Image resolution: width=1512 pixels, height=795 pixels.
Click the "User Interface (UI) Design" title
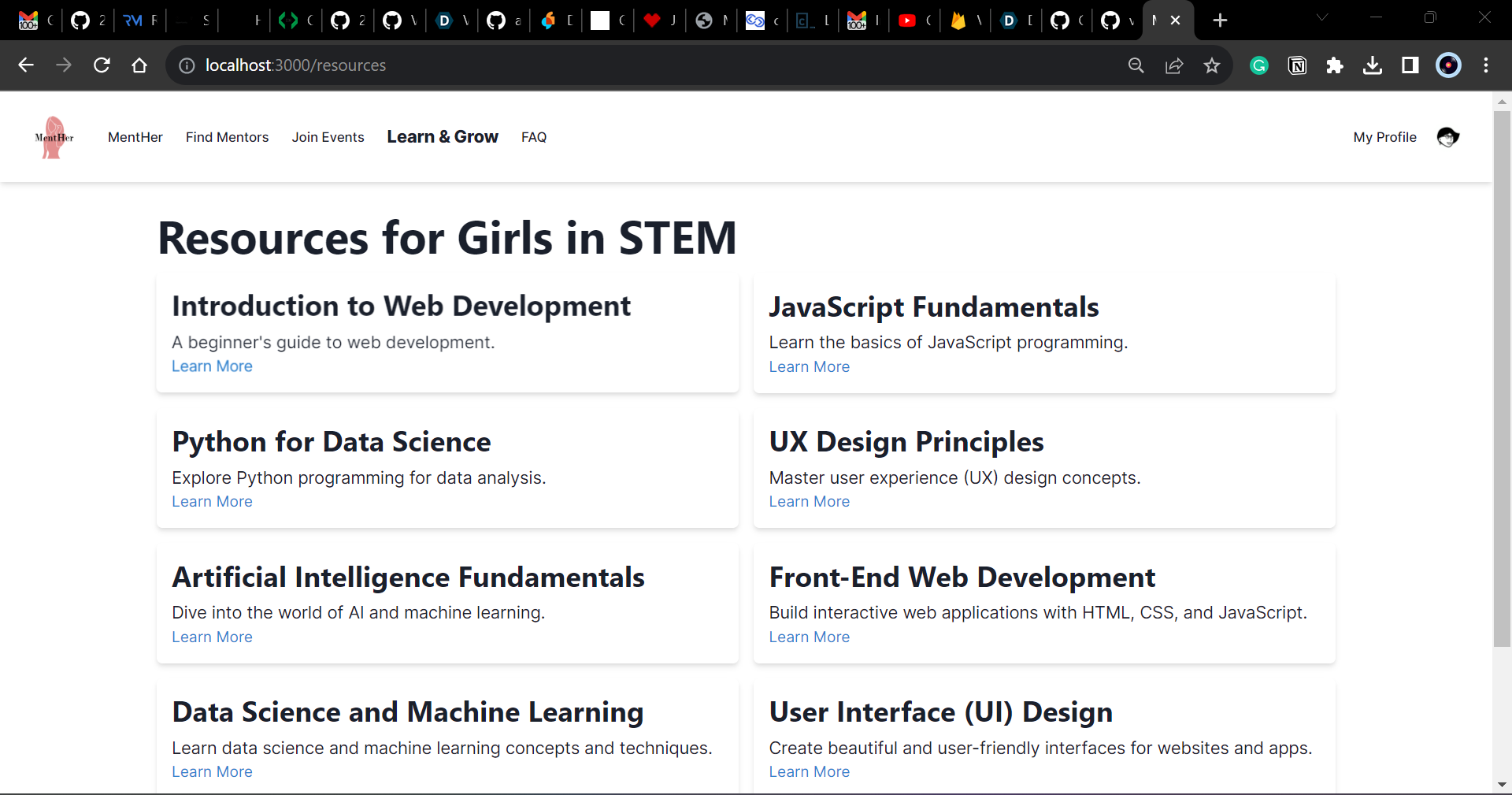pyautogui.click(x=941, y=712)
